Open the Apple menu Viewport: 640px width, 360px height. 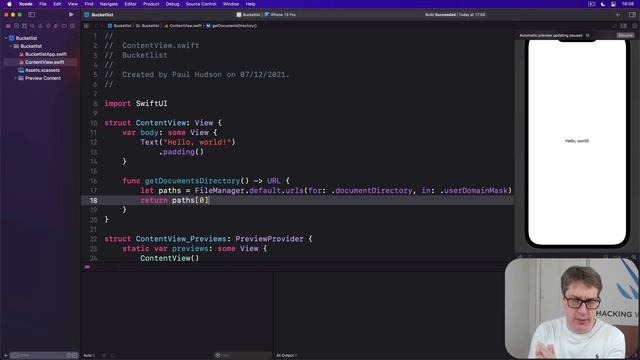click(x=9, y=4)
